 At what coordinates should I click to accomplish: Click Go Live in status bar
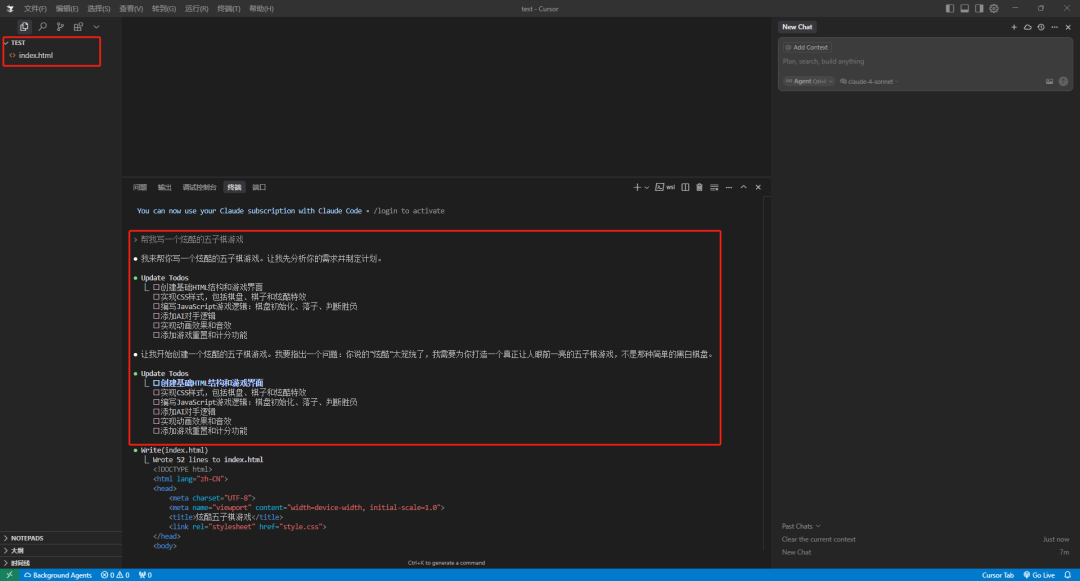1038,575
